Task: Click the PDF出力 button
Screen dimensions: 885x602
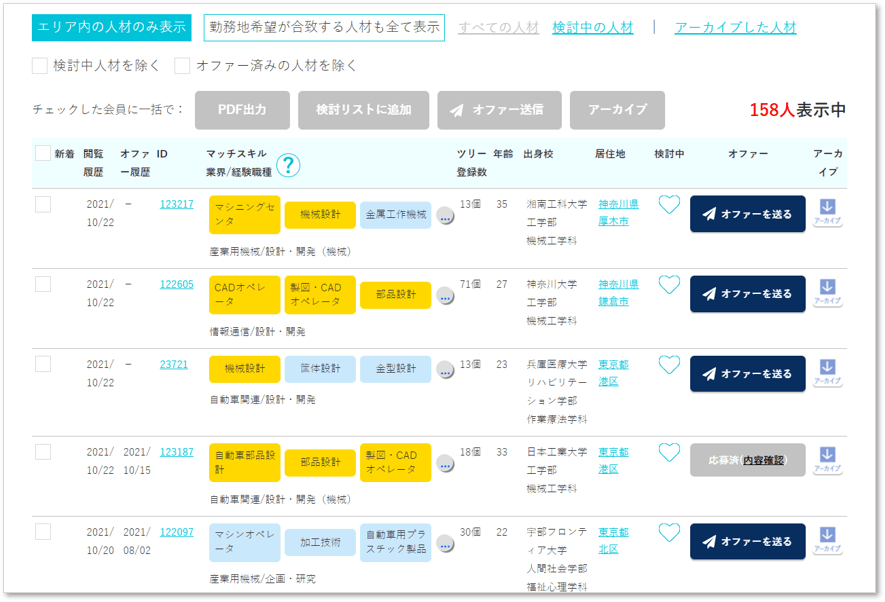Action: [242, 110]
